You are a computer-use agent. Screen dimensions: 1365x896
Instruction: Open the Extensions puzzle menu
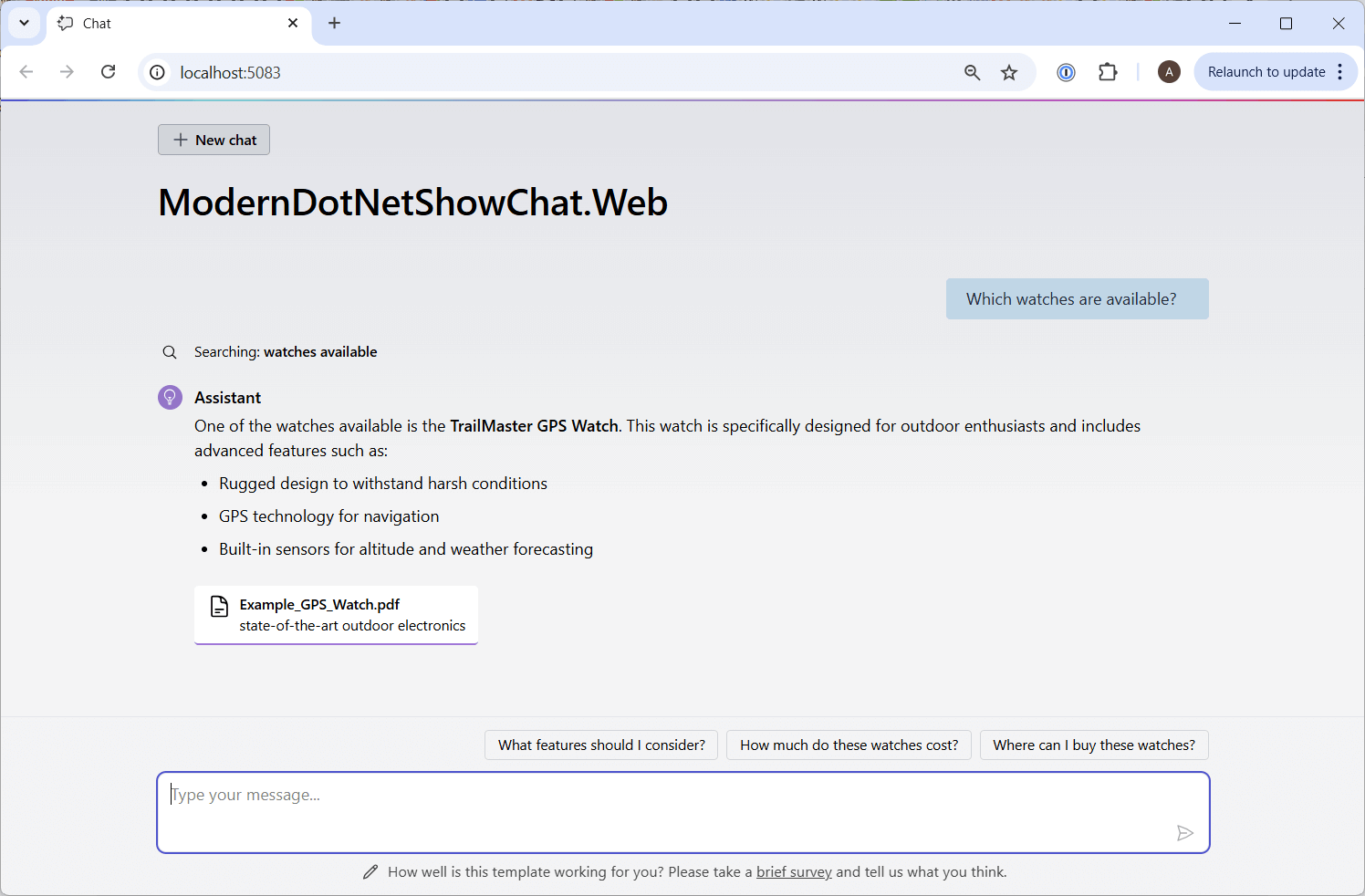1108,72
